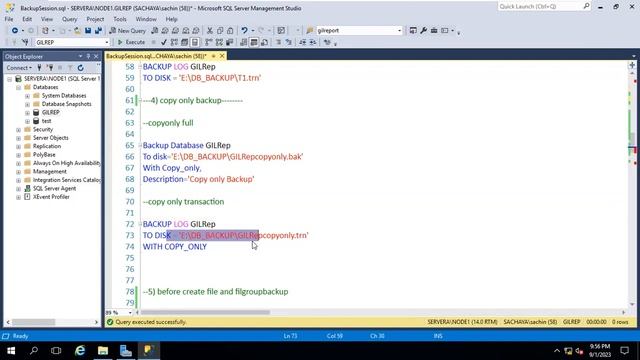Close the BackupSession.sql tab
Screen dimensions: 640x360
(x=222, y=56)
